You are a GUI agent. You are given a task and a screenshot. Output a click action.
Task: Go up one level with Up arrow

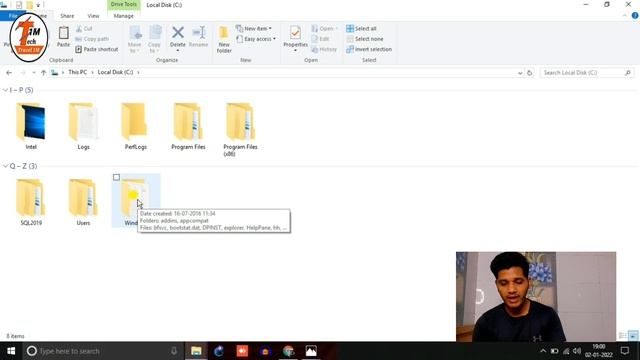pyautogui.click(x=43, y=73)
